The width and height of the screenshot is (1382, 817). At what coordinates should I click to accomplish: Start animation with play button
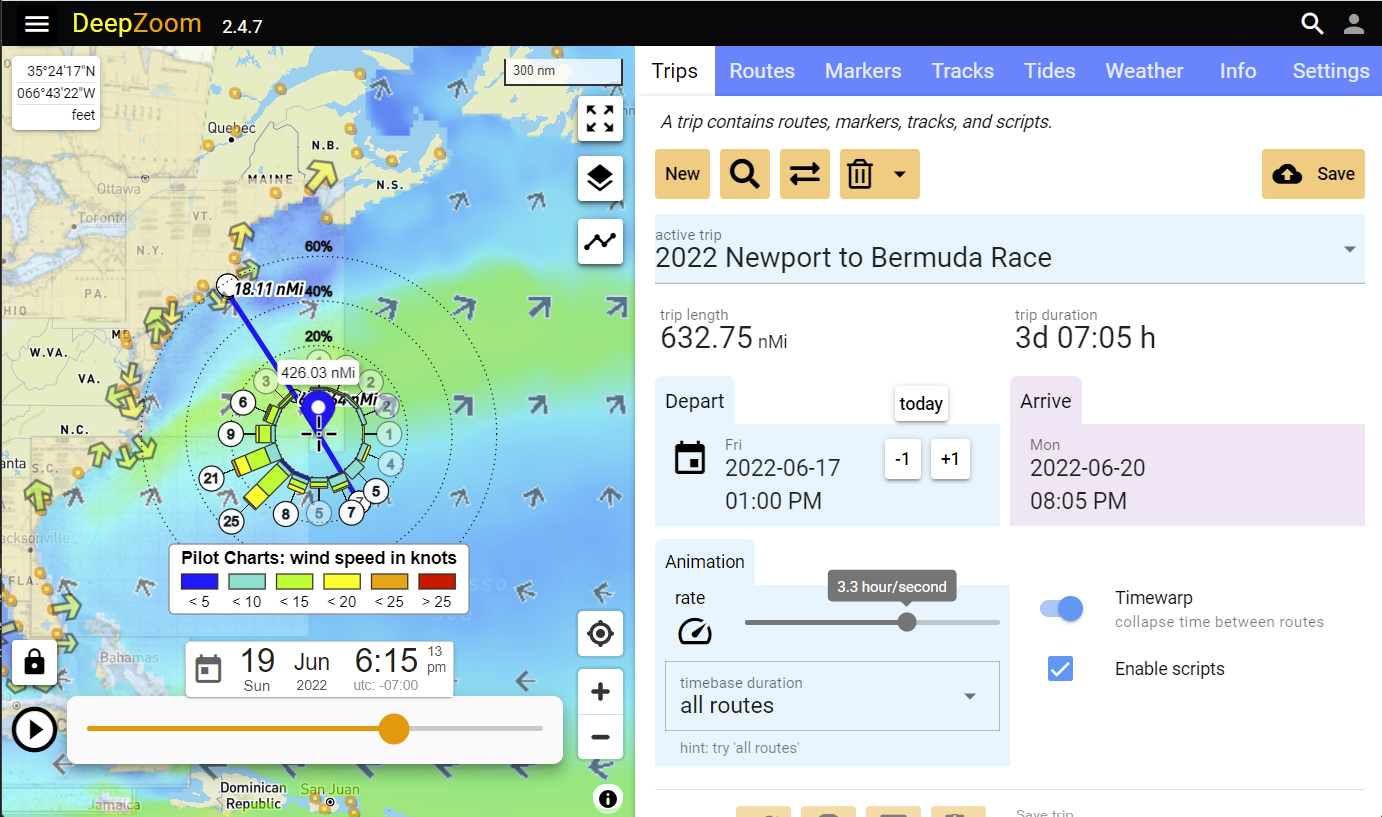[35, 730]
